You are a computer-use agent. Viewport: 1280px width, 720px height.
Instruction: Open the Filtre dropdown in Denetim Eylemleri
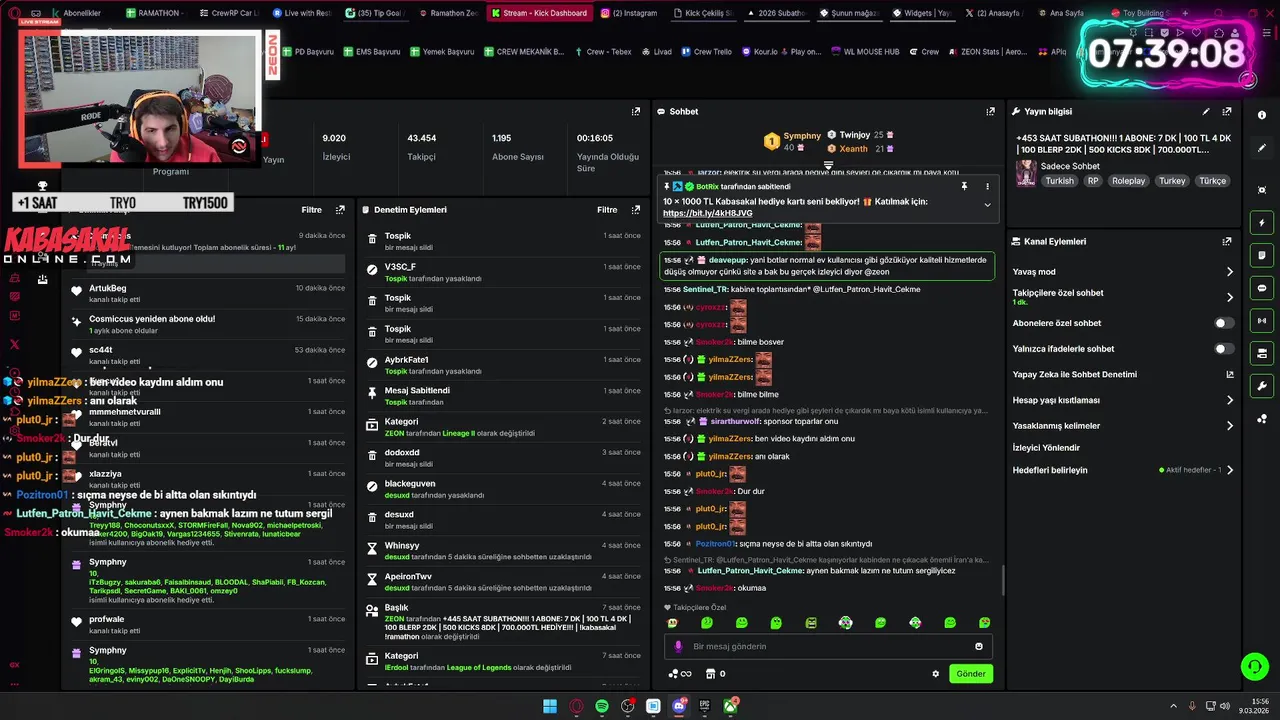[x=607, y=210]
